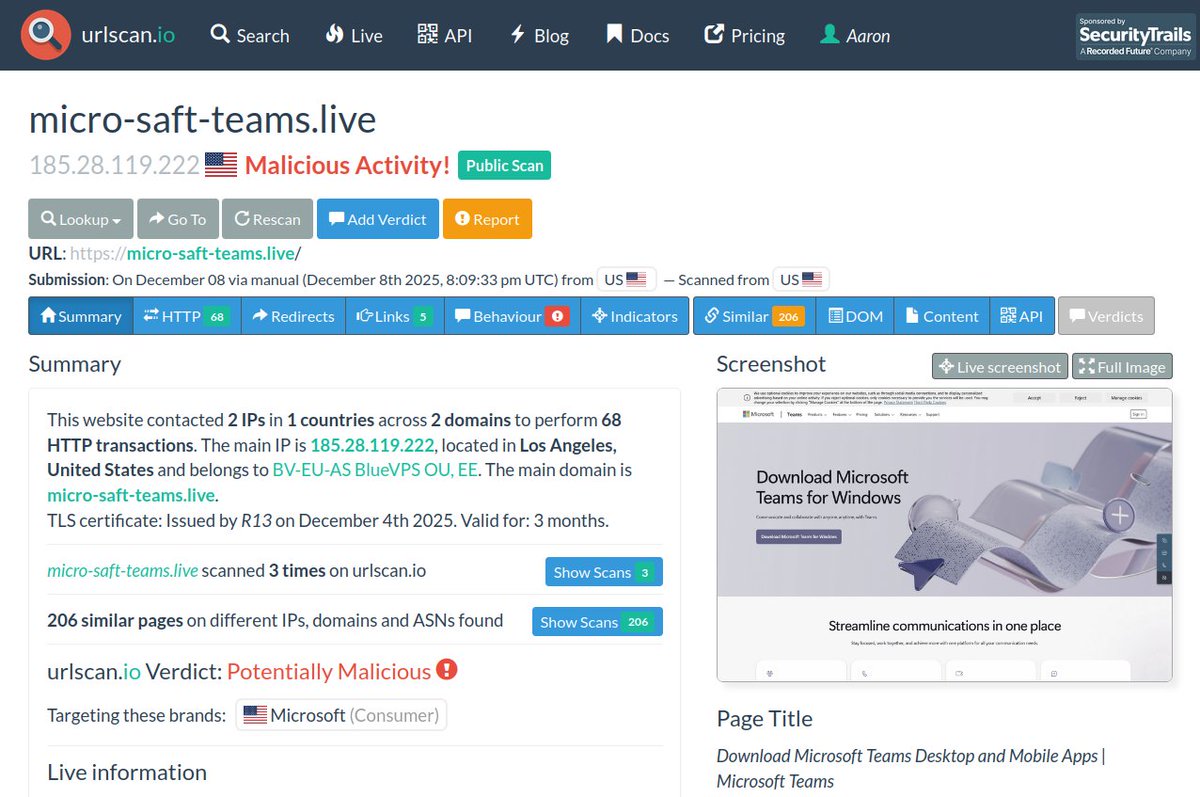The image size is (1200, 797).
Task: Switch to the Similar tab
Action: pos(754,316)
